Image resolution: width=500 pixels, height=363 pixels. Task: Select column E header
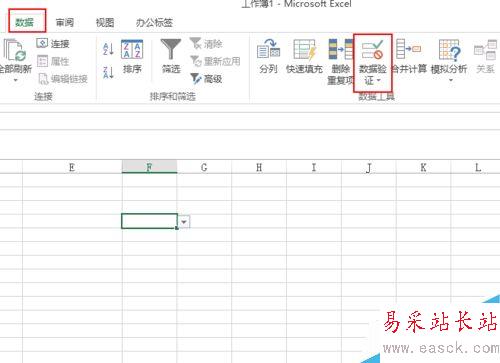coord(72,167)
